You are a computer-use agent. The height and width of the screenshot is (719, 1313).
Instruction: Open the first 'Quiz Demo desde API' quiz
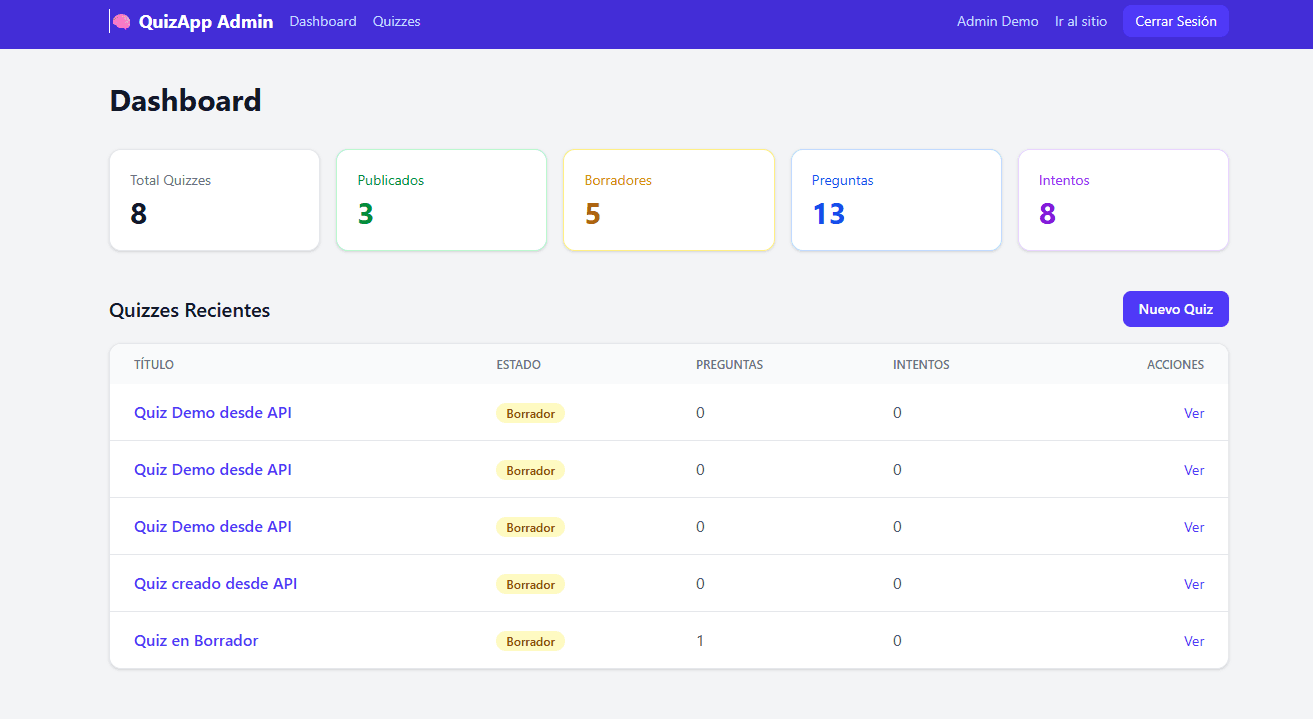point(212,412)
